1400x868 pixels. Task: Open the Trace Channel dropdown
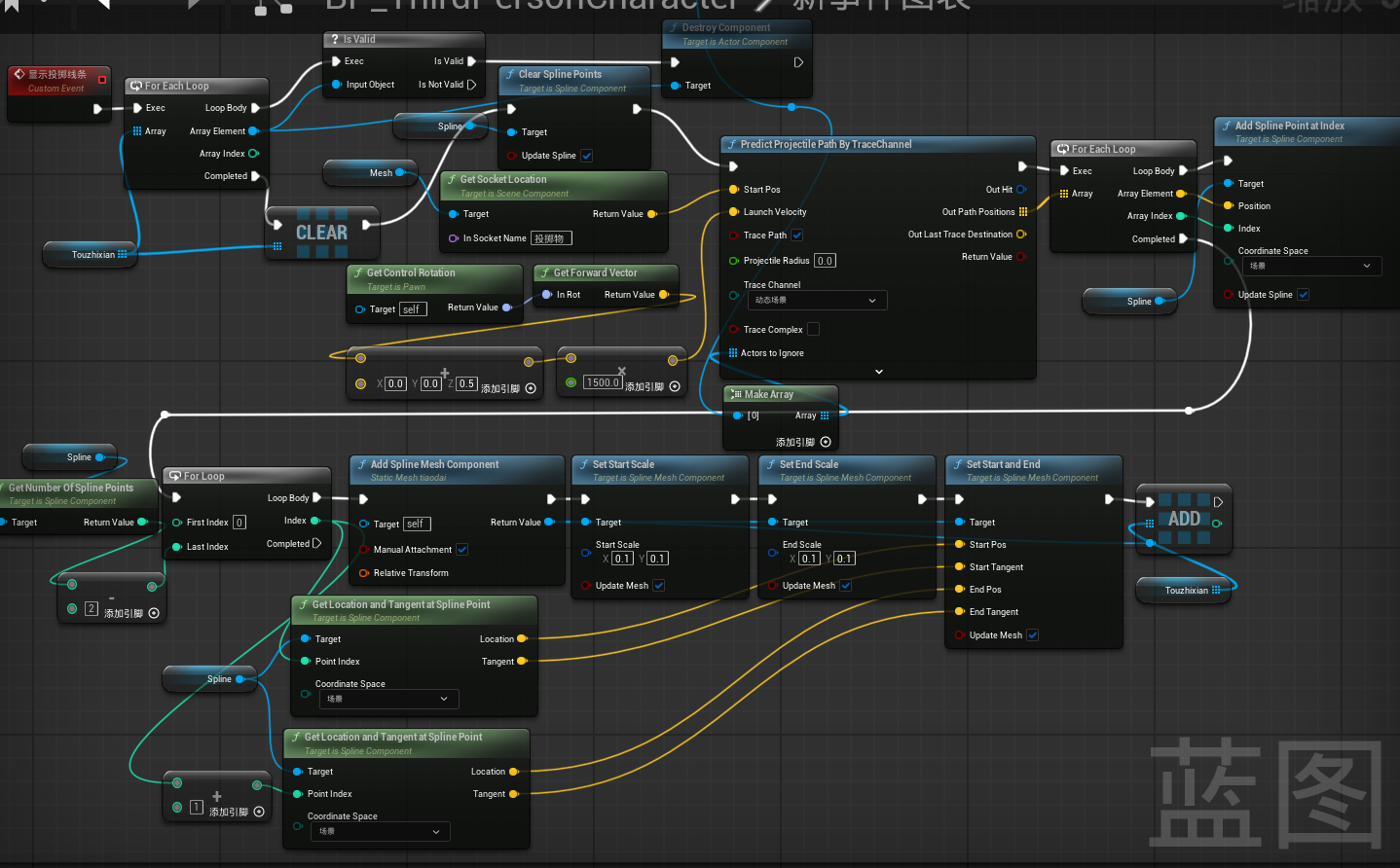(x=816, y=301)
